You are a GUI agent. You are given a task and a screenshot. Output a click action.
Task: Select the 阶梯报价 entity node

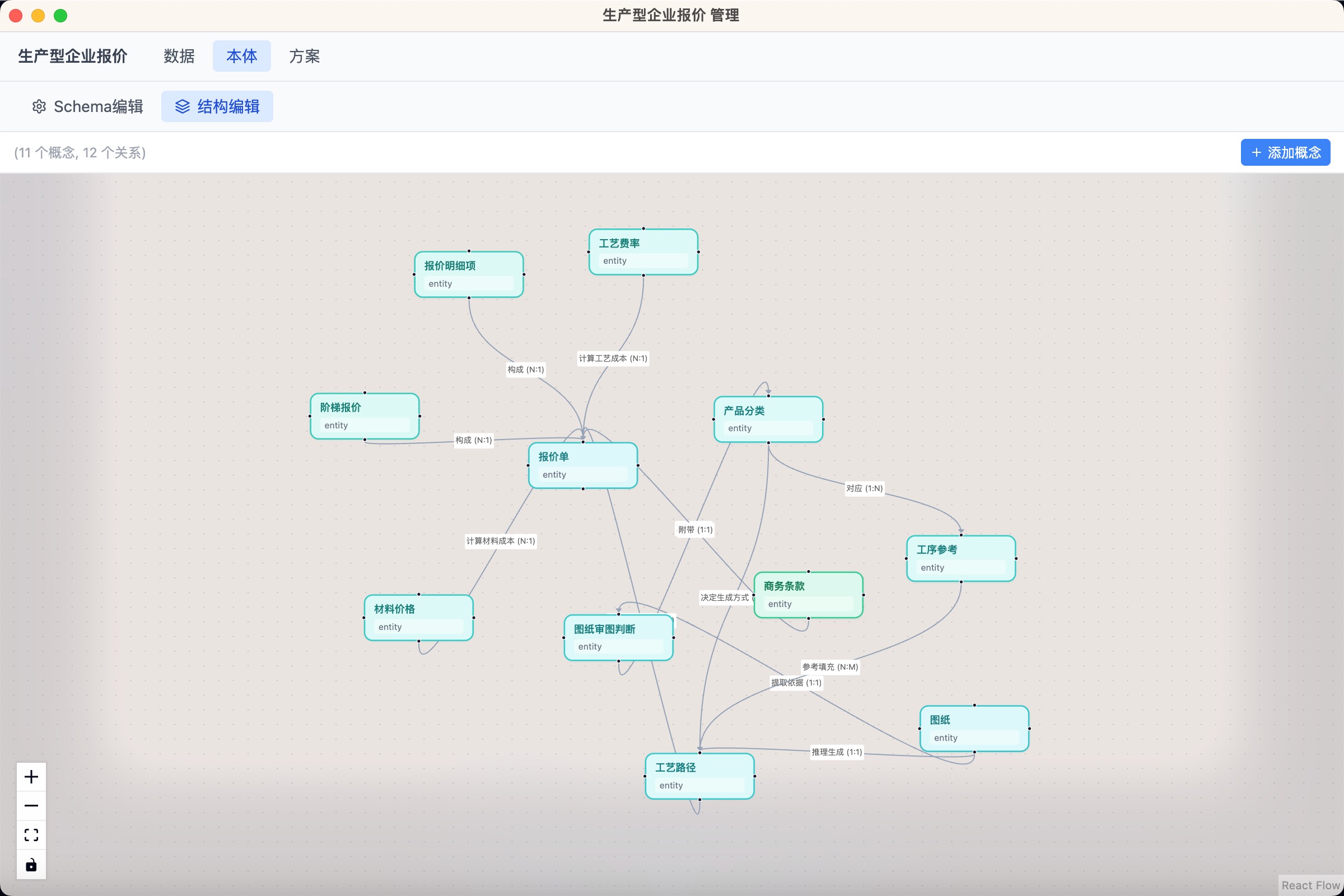click(x=365, y=416)
